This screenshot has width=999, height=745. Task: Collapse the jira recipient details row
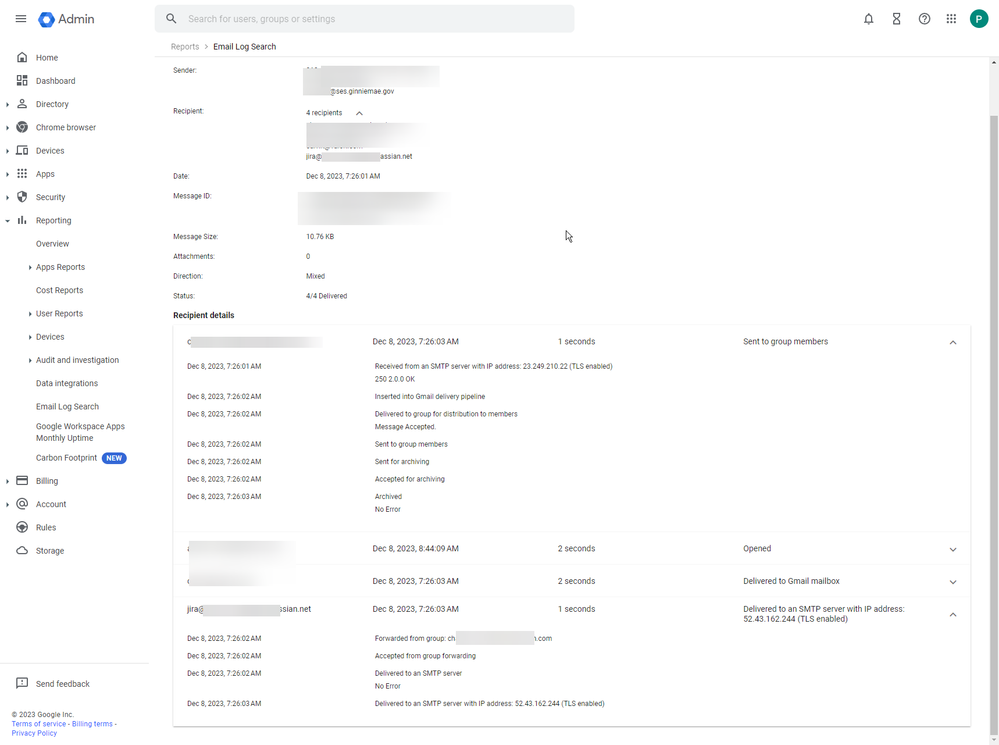(x=953, y=614)
